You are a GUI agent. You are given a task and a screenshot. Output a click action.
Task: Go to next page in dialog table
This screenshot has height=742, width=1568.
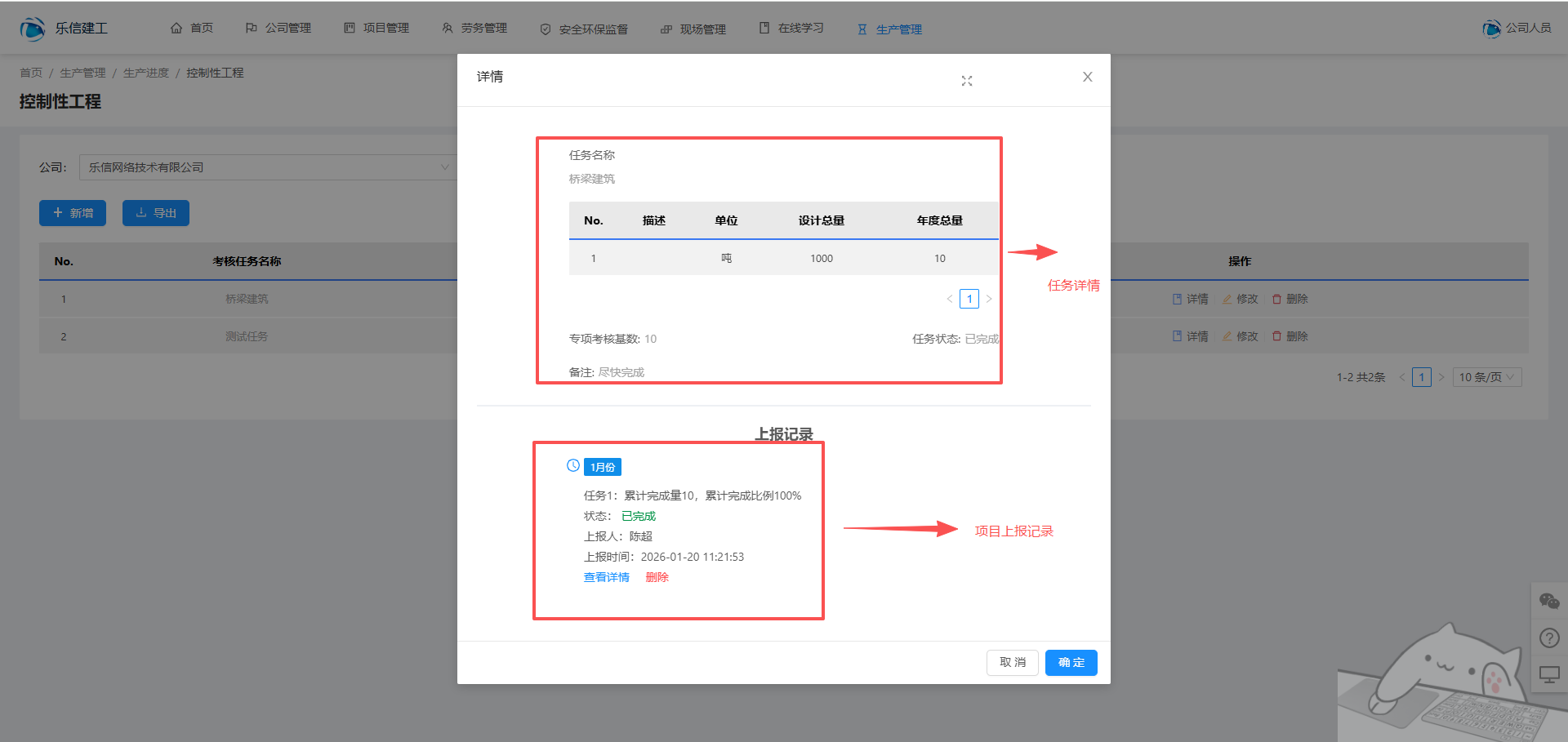(x=989, y=299)
